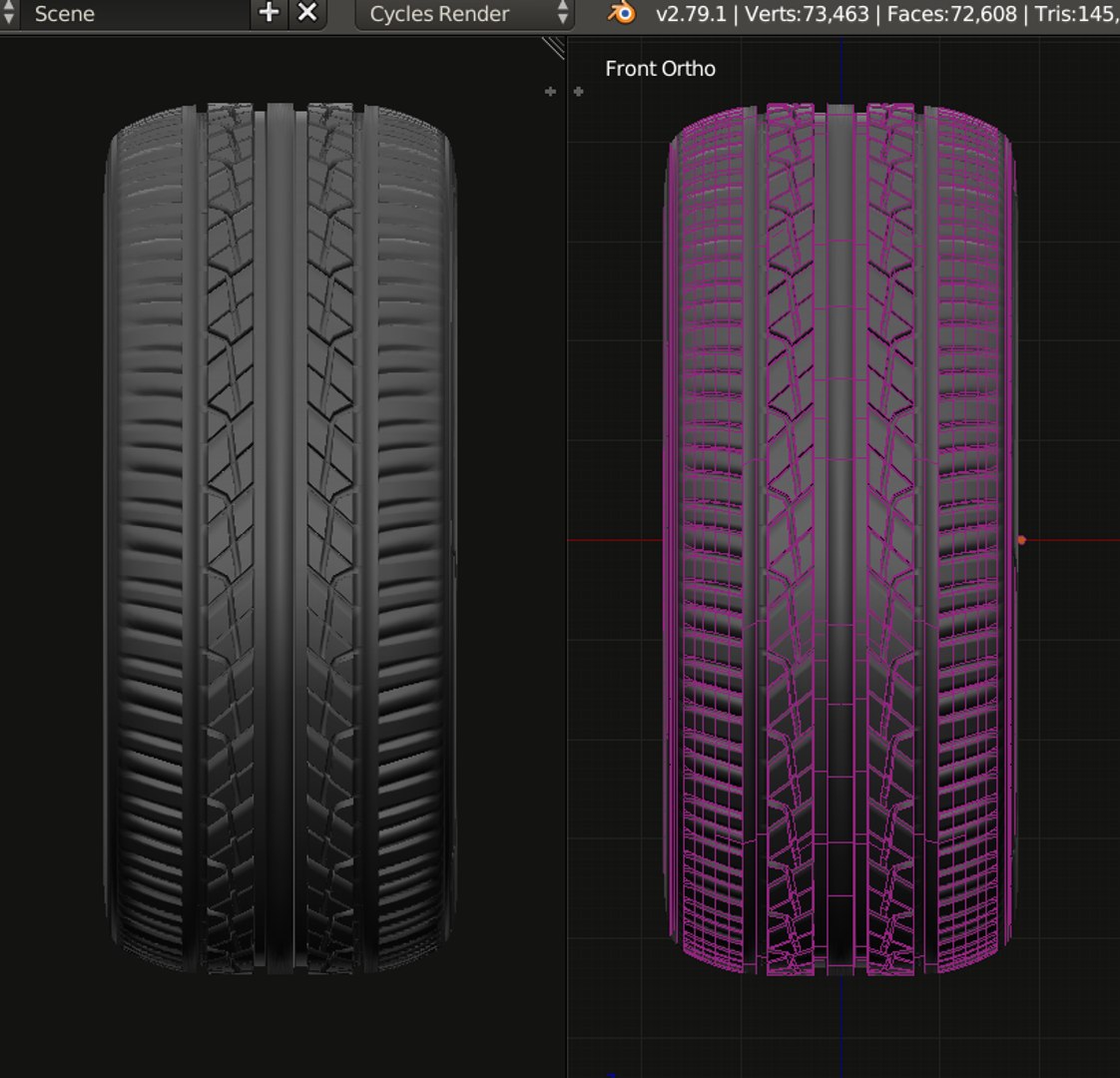Click the "Faces:72,608" statistic
Image resolution: width=1120 pixels, height=1078 pixels.
tap(951, 14)
